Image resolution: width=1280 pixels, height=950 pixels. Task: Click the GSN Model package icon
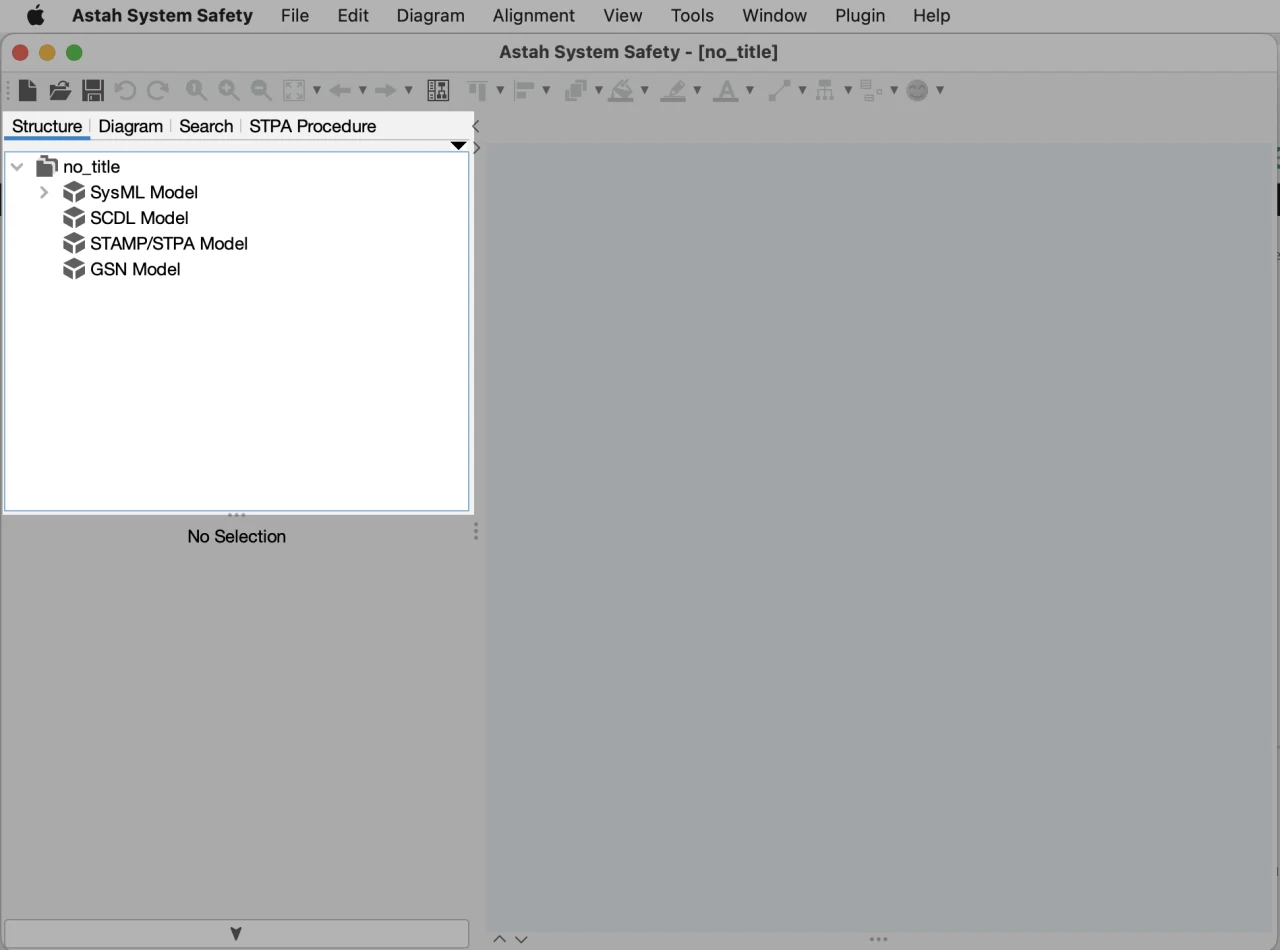[74, 269]
